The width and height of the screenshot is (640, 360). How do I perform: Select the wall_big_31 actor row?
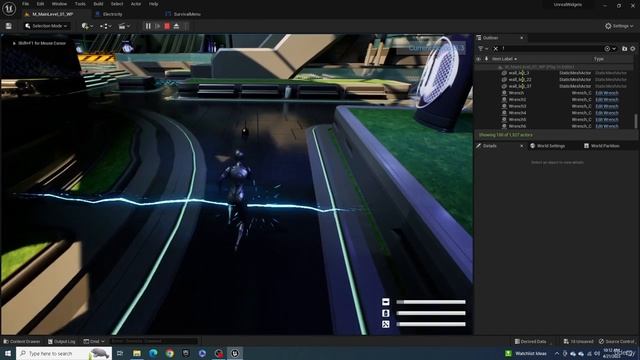(554, 86)
